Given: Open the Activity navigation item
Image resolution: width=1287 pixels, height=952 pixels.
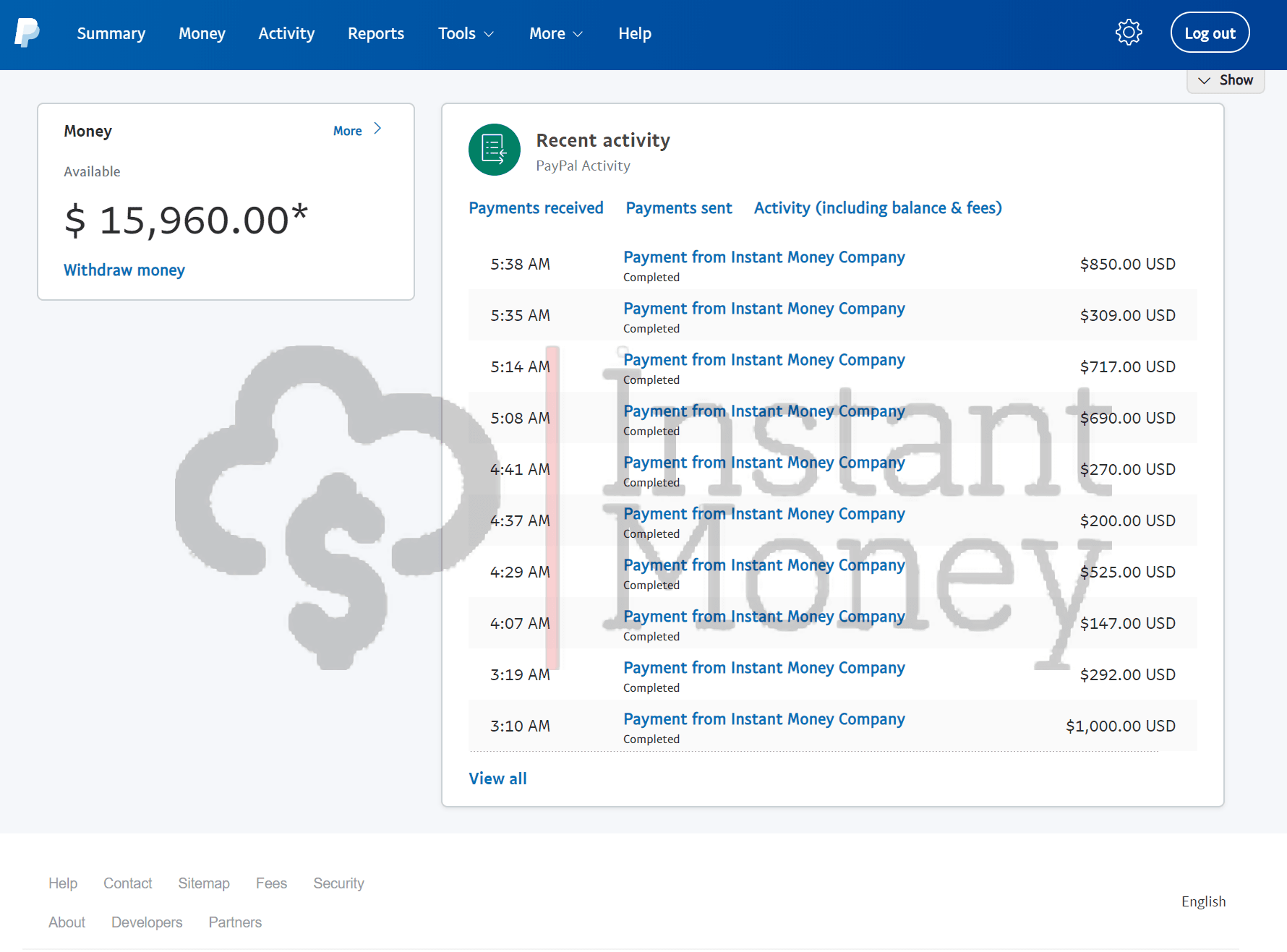Looking at the screenshot, I should point(286,33).
